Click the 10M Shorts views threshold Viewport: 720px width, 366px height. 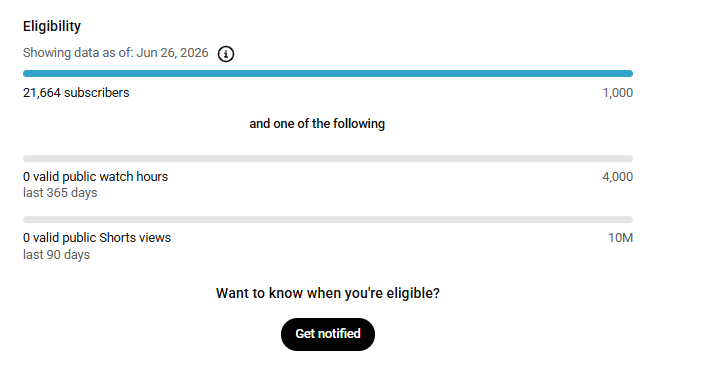[621, 238]
